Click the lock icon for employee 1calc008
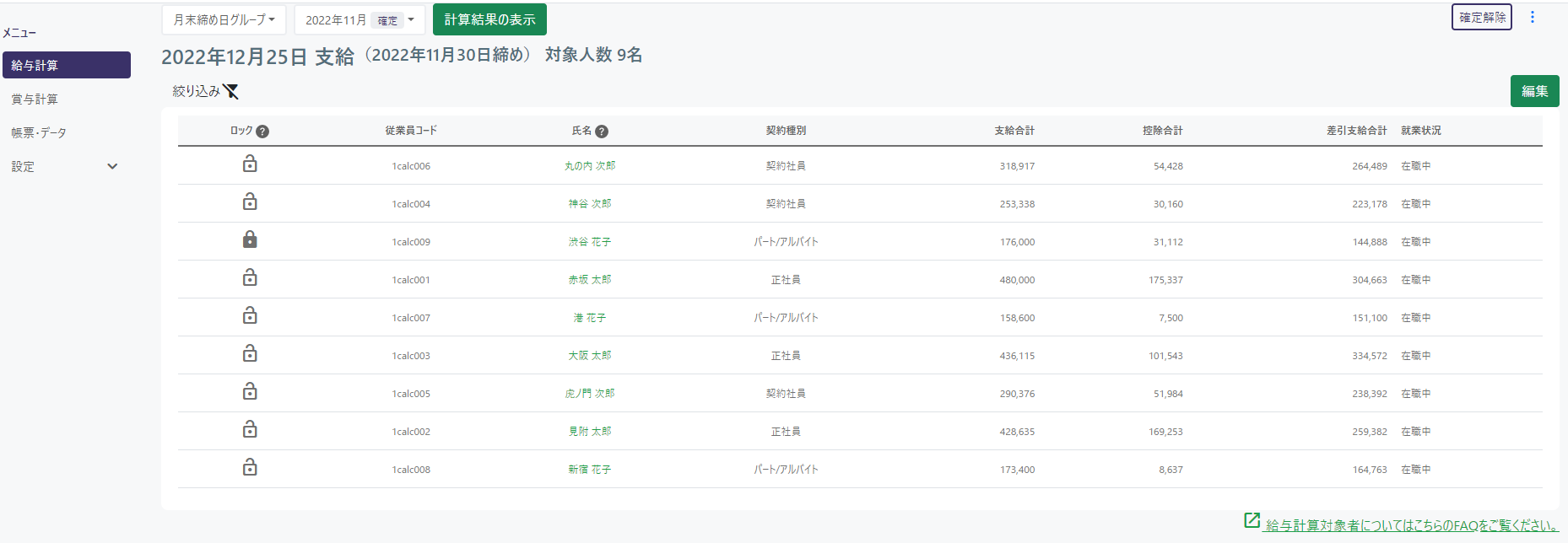This screenshot has height=543, width=1568. (x=250, y=468)
